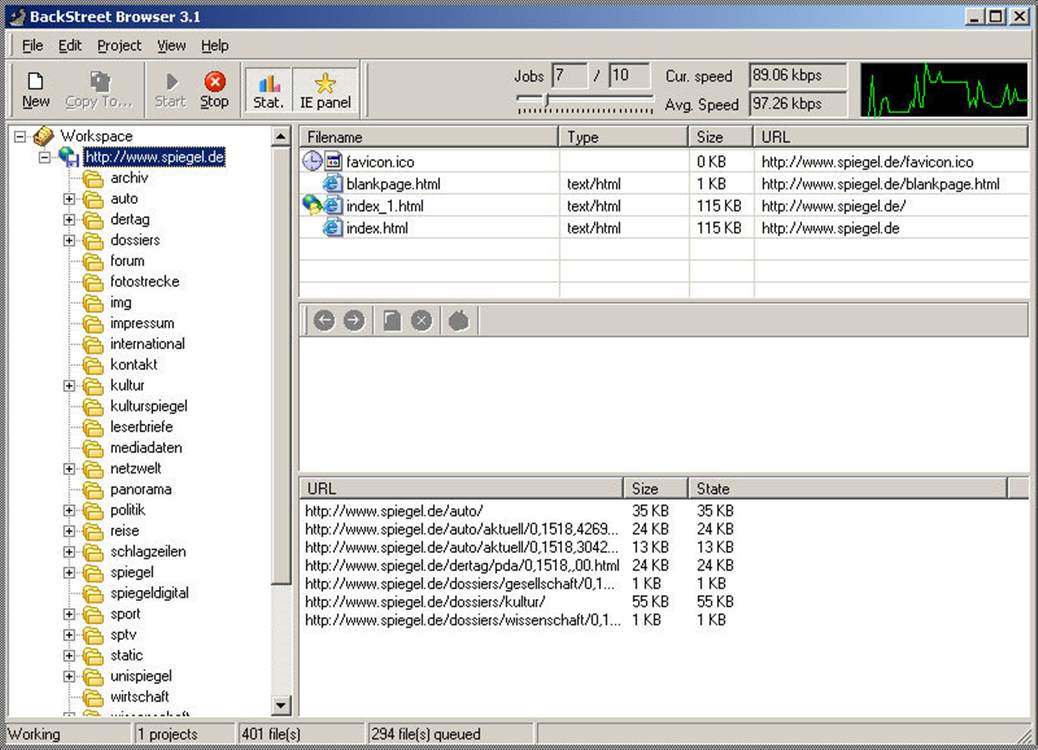This screenshot has width=1038, height=750.
Task: Go back in the preview browser toolbar
Action: 324,321
